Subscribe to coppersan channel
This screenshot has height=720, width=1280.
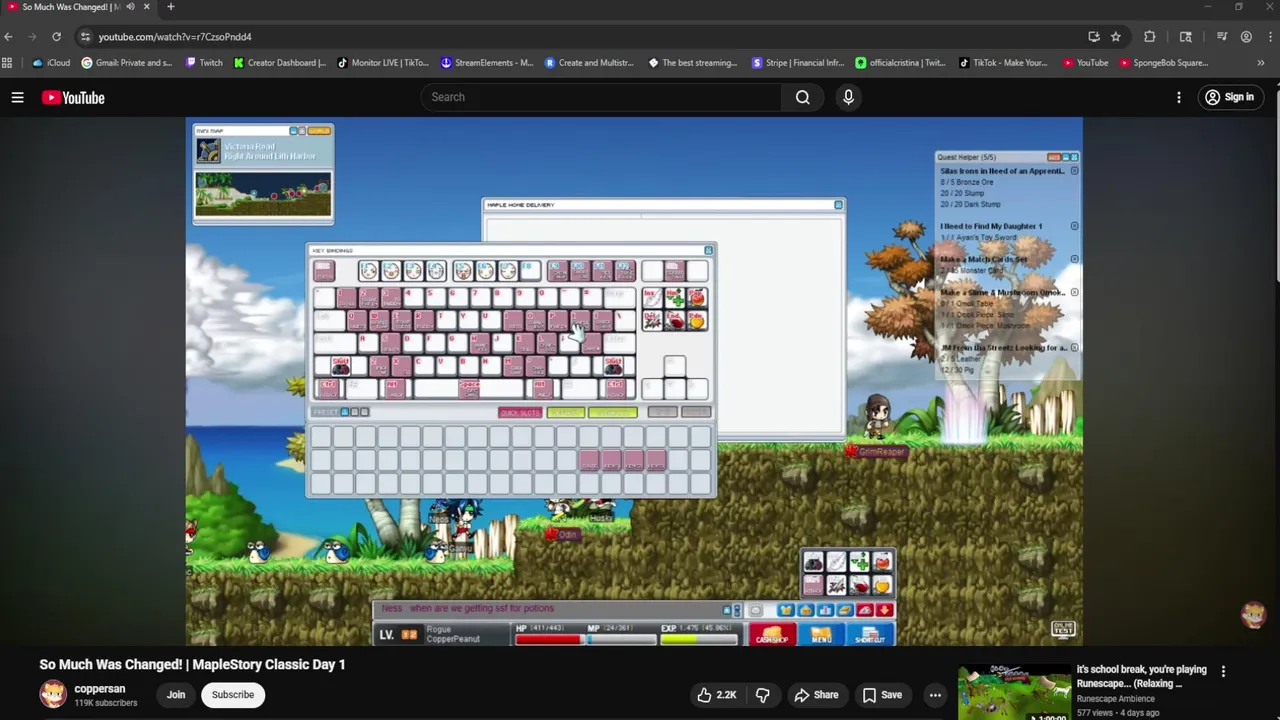(x=232, y=695)
